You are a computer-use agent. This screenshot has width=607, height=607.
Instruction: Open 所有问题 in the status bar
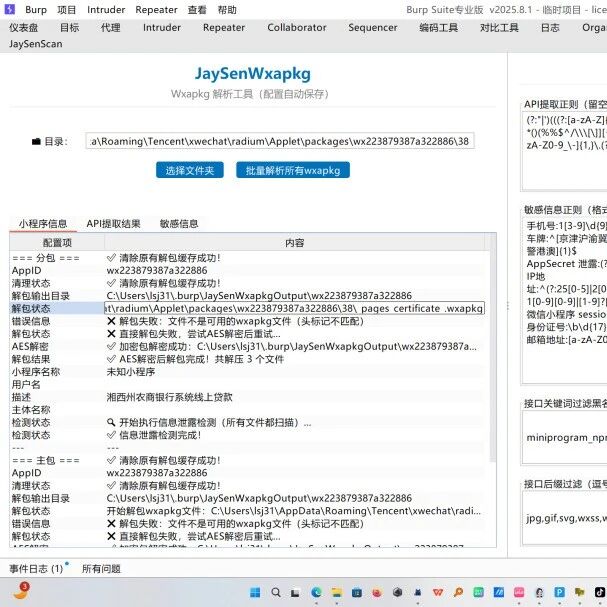101,569
